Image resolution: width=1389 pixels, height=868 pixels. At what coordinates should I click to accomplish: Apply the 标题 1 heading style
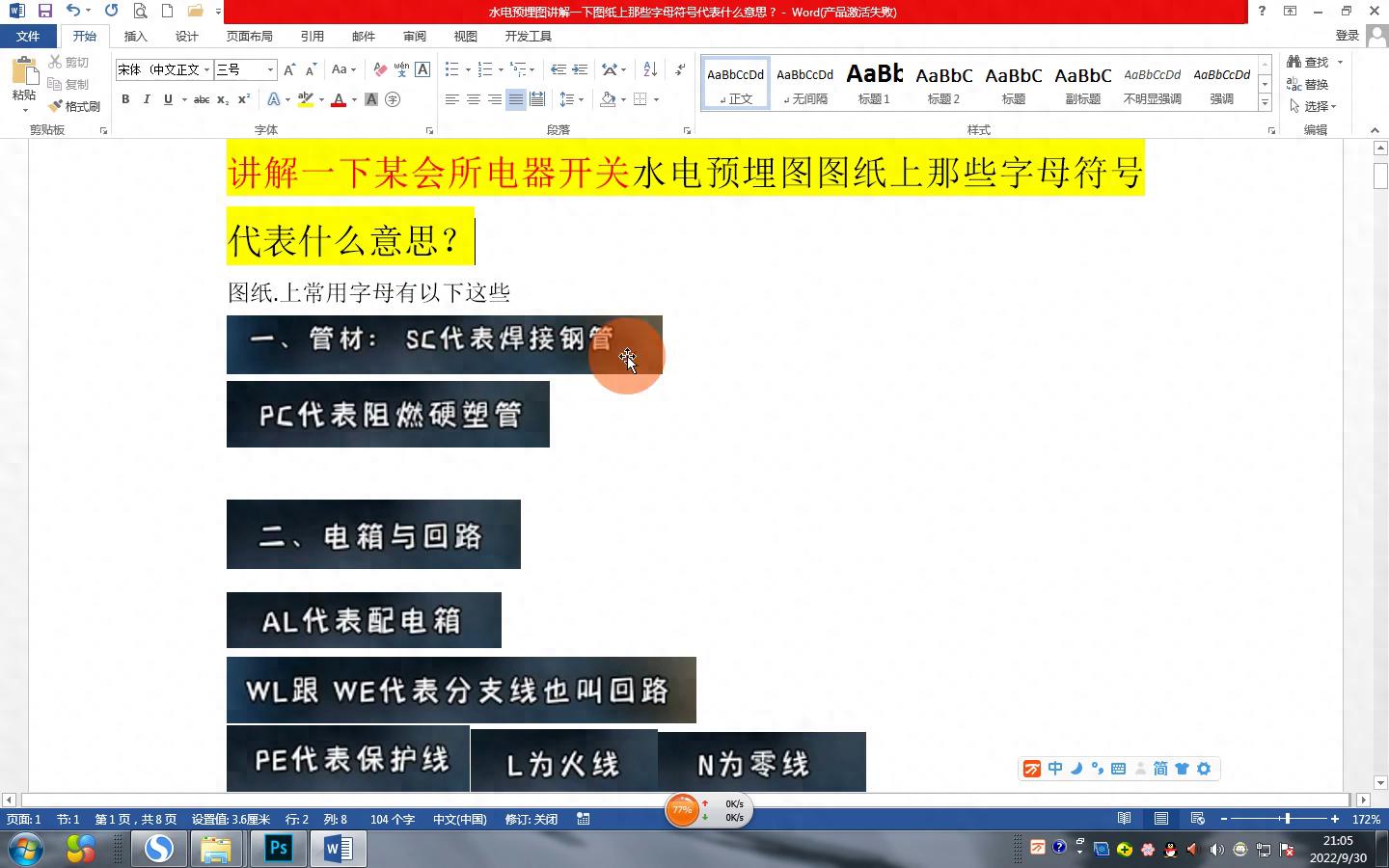(874, 83)
